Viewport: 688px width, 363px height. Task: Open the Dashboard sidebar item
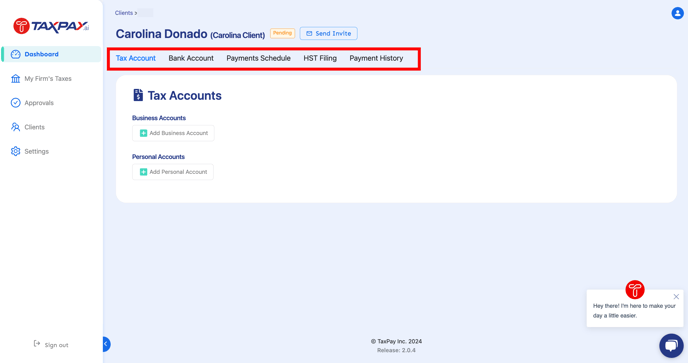tap(51, 54)
